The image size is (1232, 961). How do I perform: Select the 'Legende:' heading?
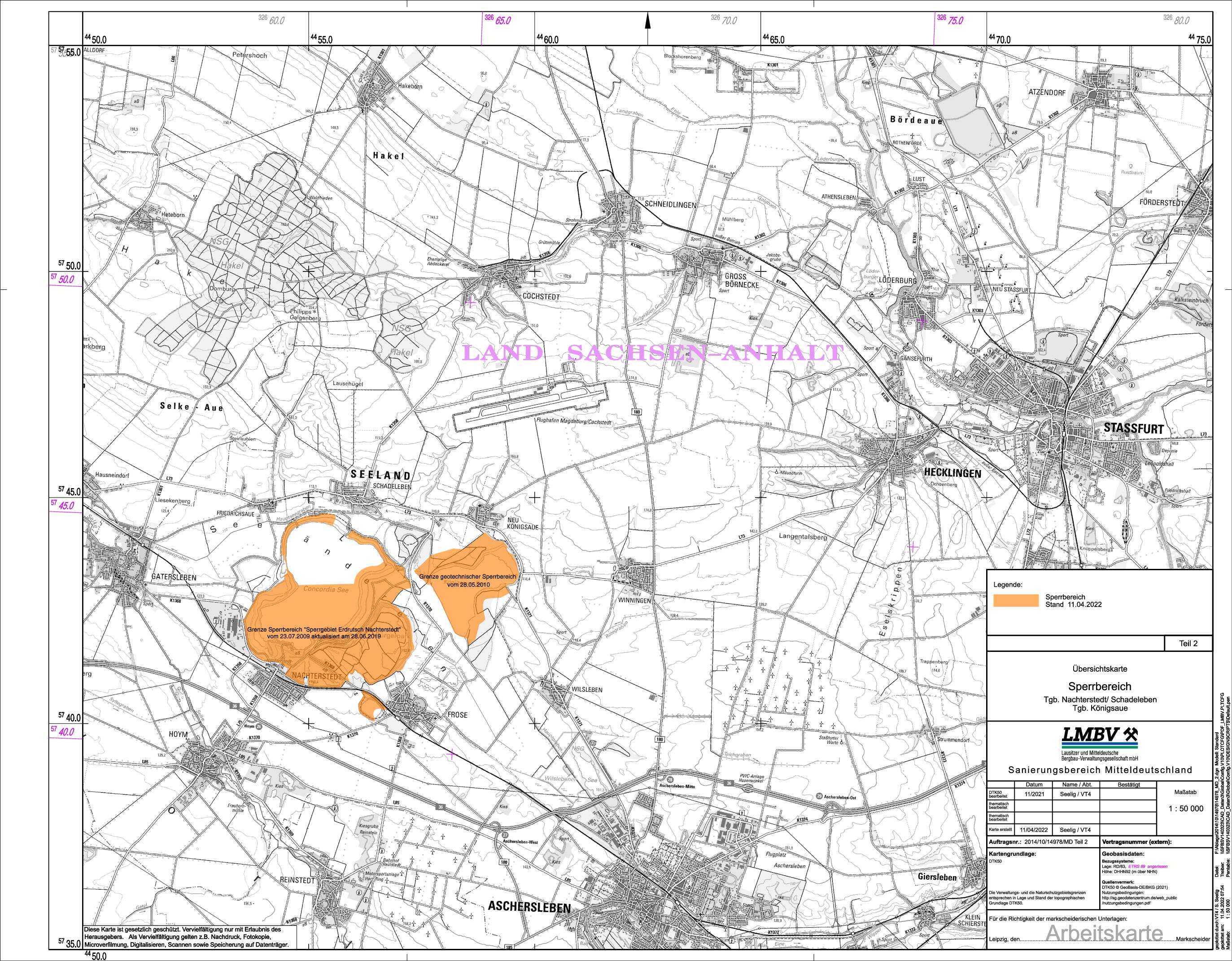1008,585
